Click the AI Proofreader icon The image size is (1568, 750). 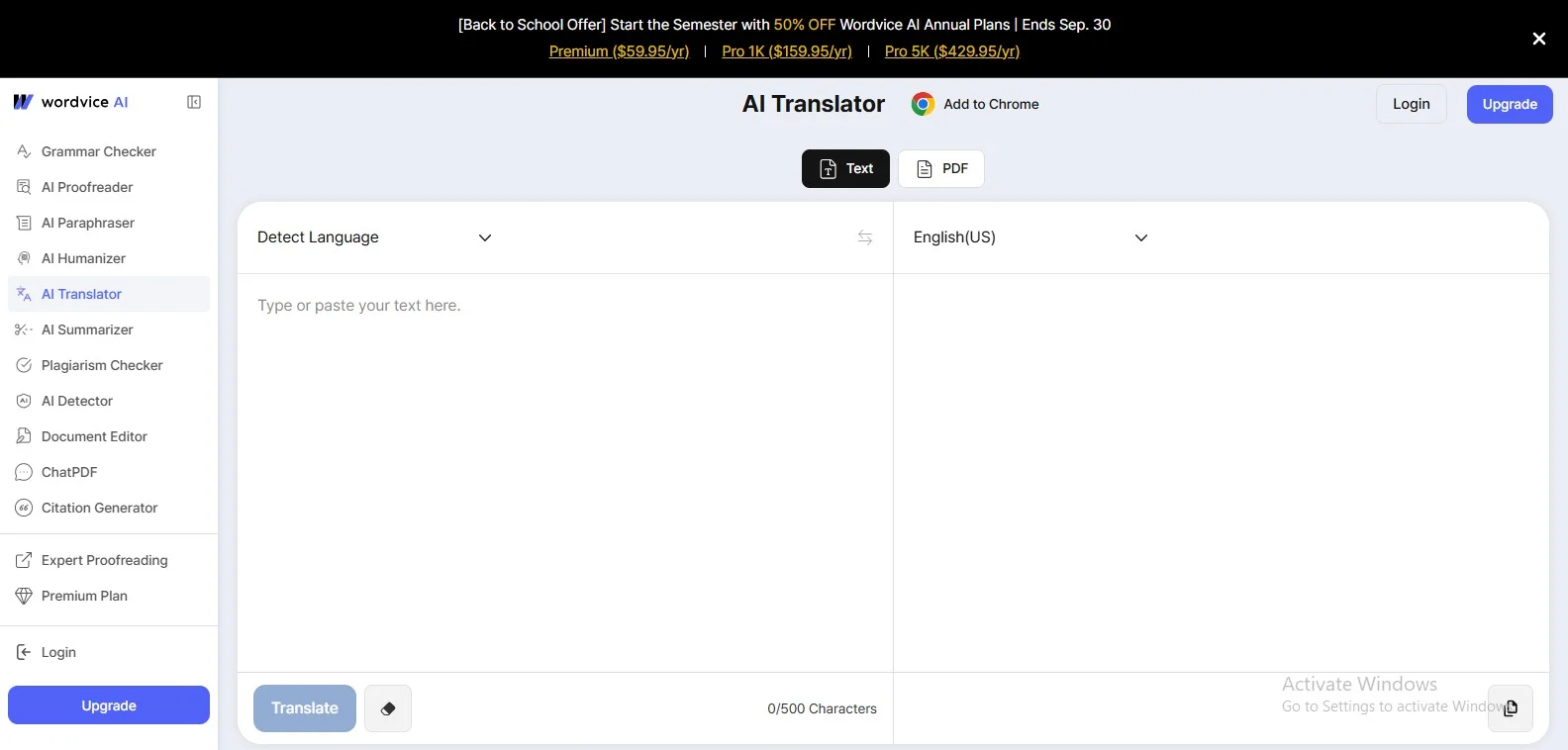(24, 187)
